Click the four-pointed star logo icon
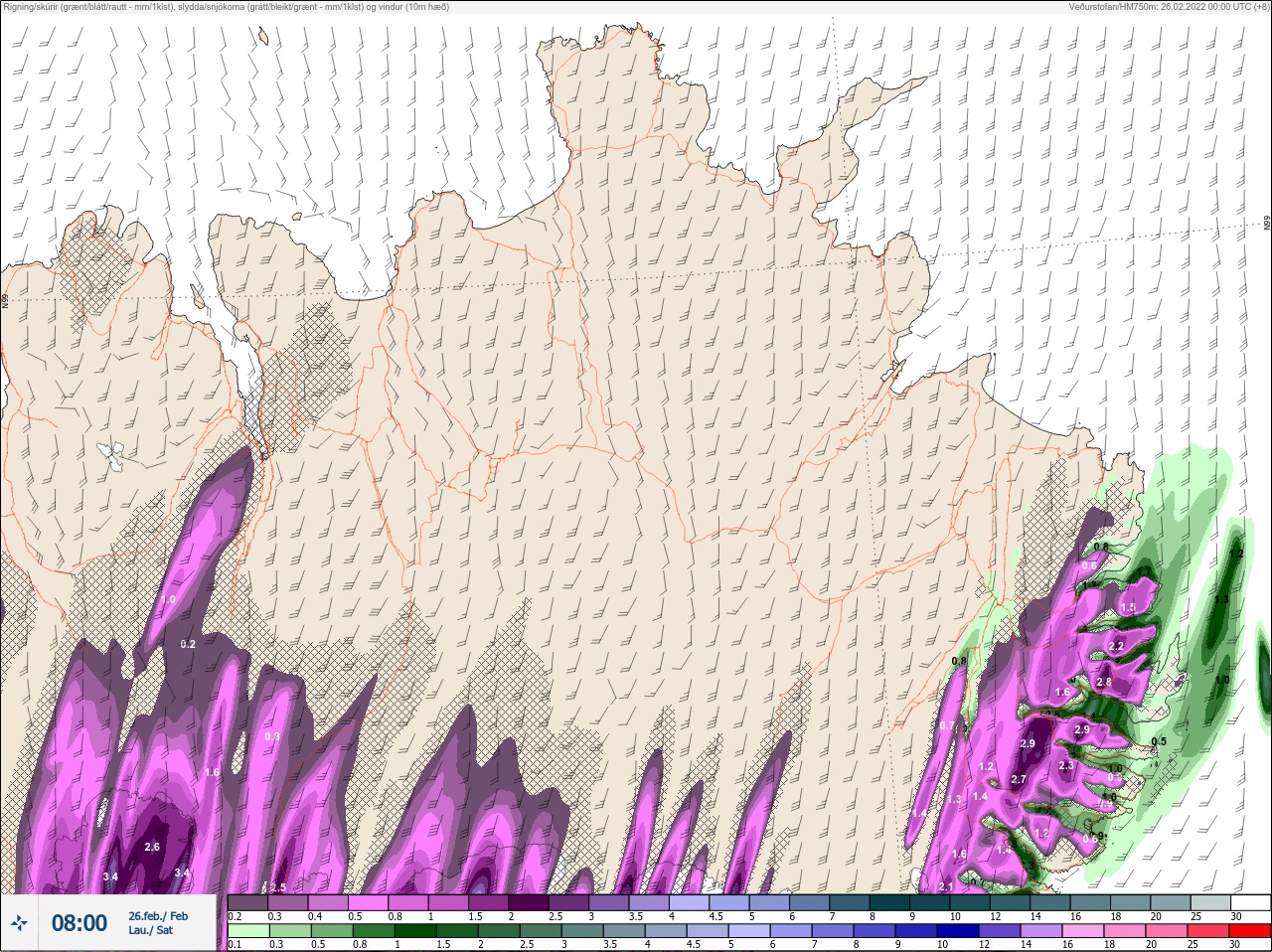Image resolution: width=1272 pixels, height=952 pixels. (x=19, y=923)
